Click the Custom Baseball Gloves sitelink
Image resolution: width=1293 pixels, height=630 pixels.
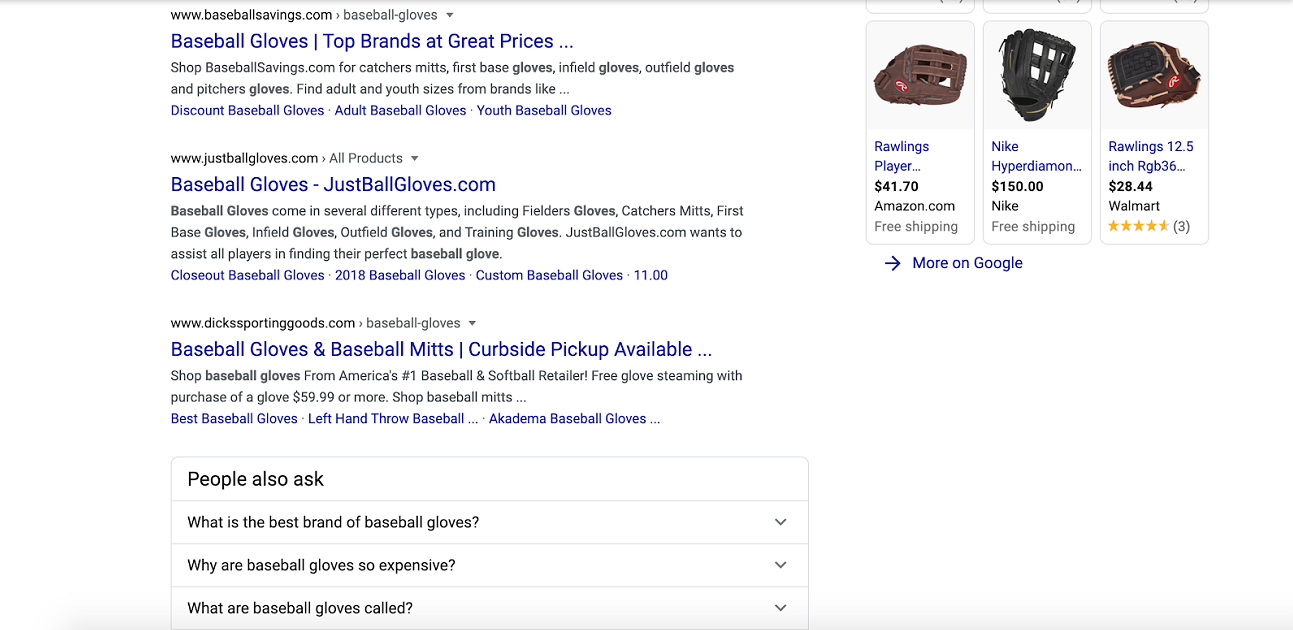[x=549, y=275]
